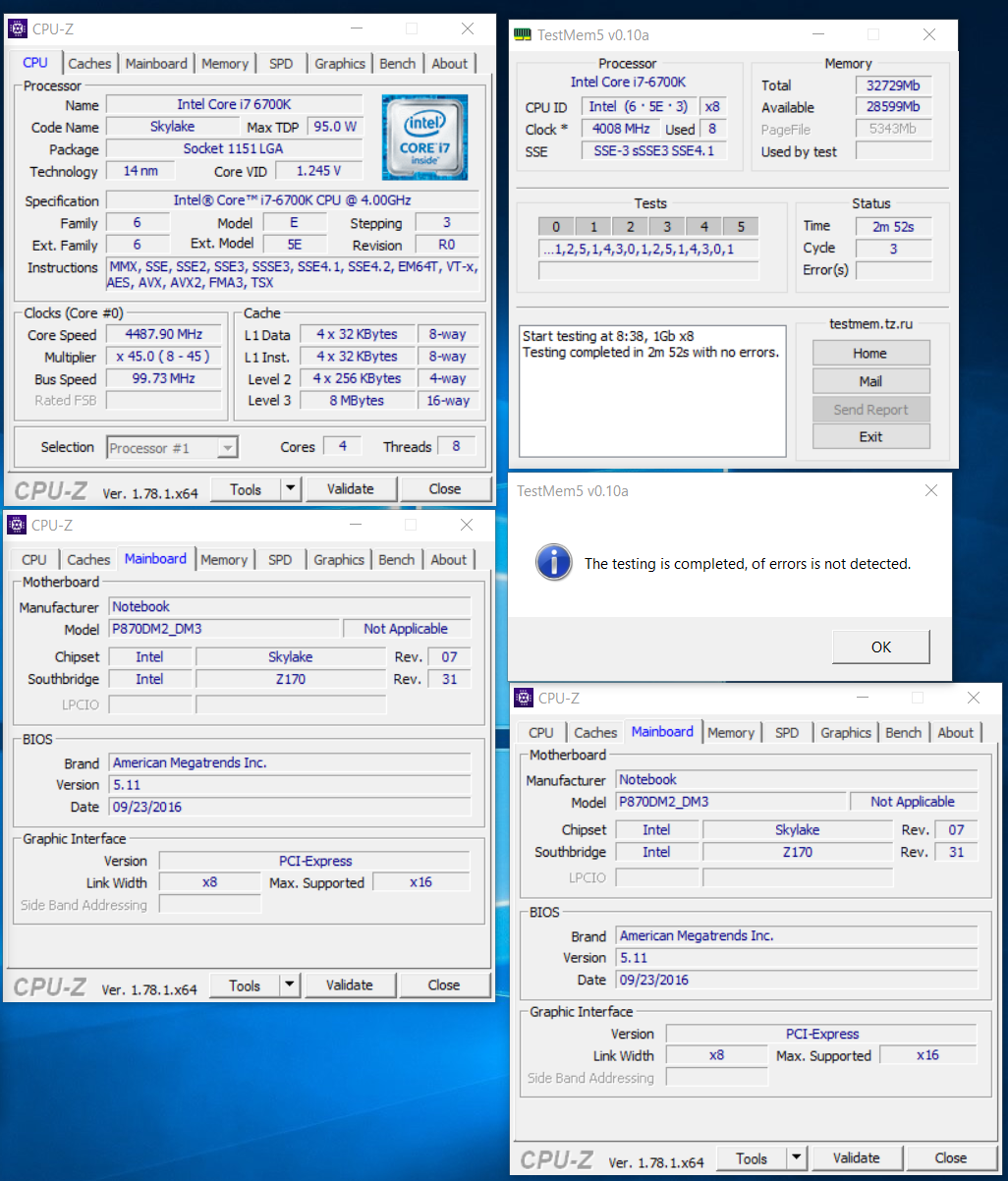Click Close button beside Validate in CPU-Z processor window
Screen dimensions: 1008x1181
tap(445, 488)
